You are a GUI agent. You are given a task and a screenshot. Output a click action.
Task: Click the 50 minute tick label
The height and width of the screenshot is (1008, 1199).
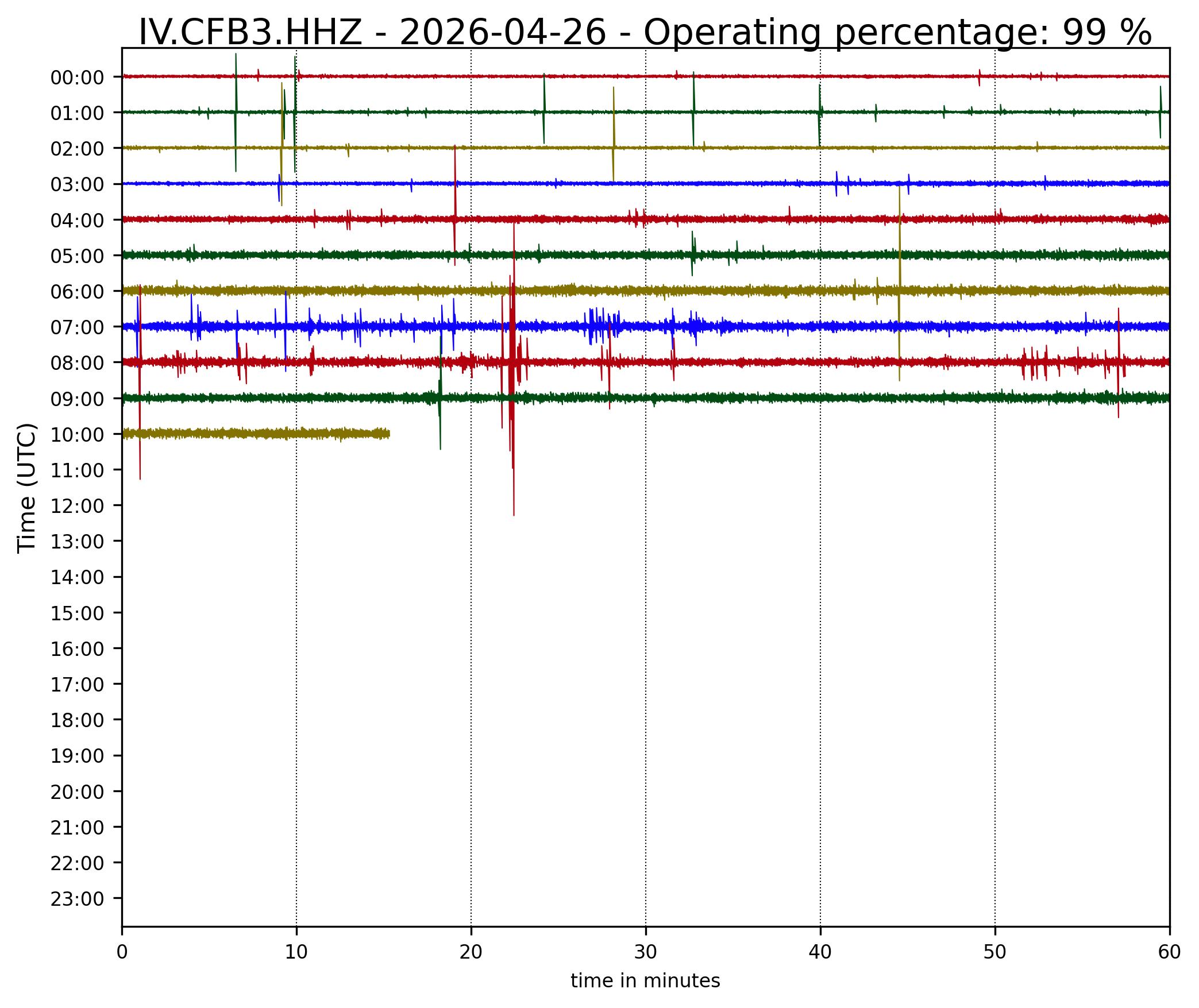pyautogui.click(x=995, y=952)
